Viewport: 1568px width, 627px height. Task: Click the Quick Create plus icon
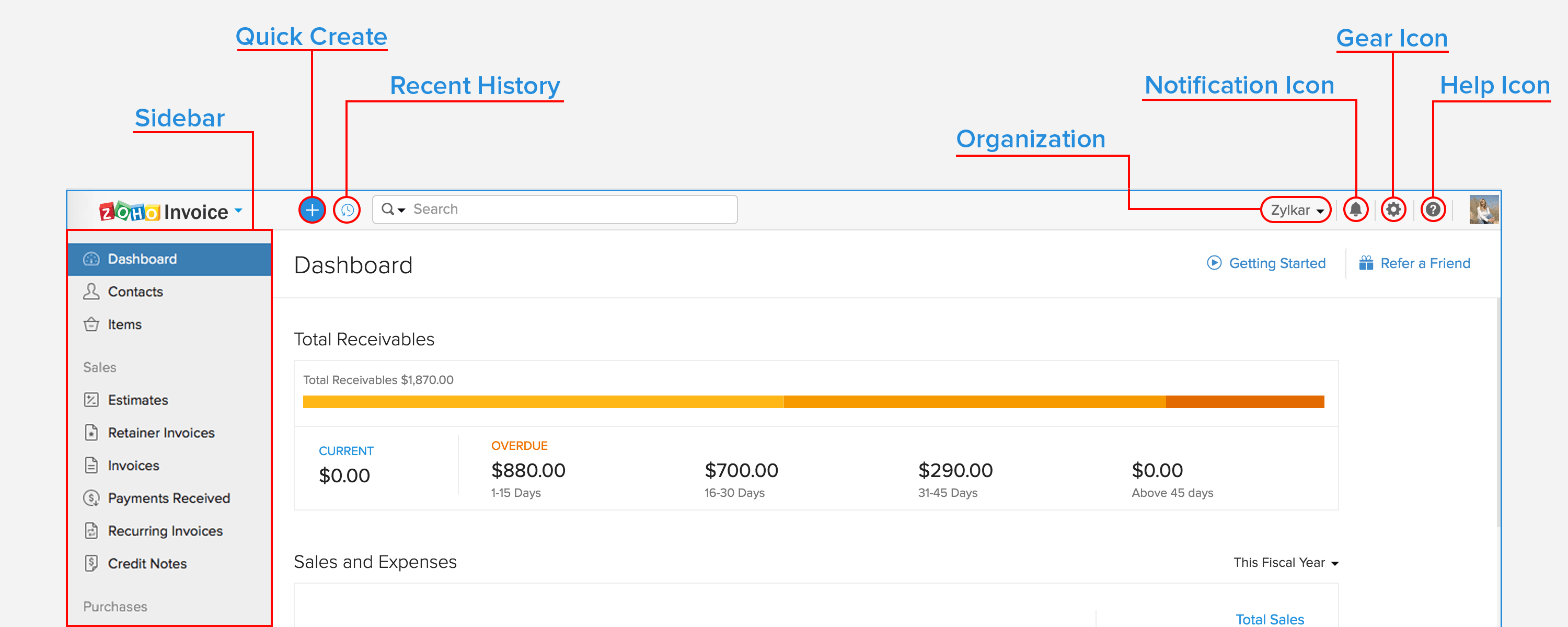[x=312, y=210]
